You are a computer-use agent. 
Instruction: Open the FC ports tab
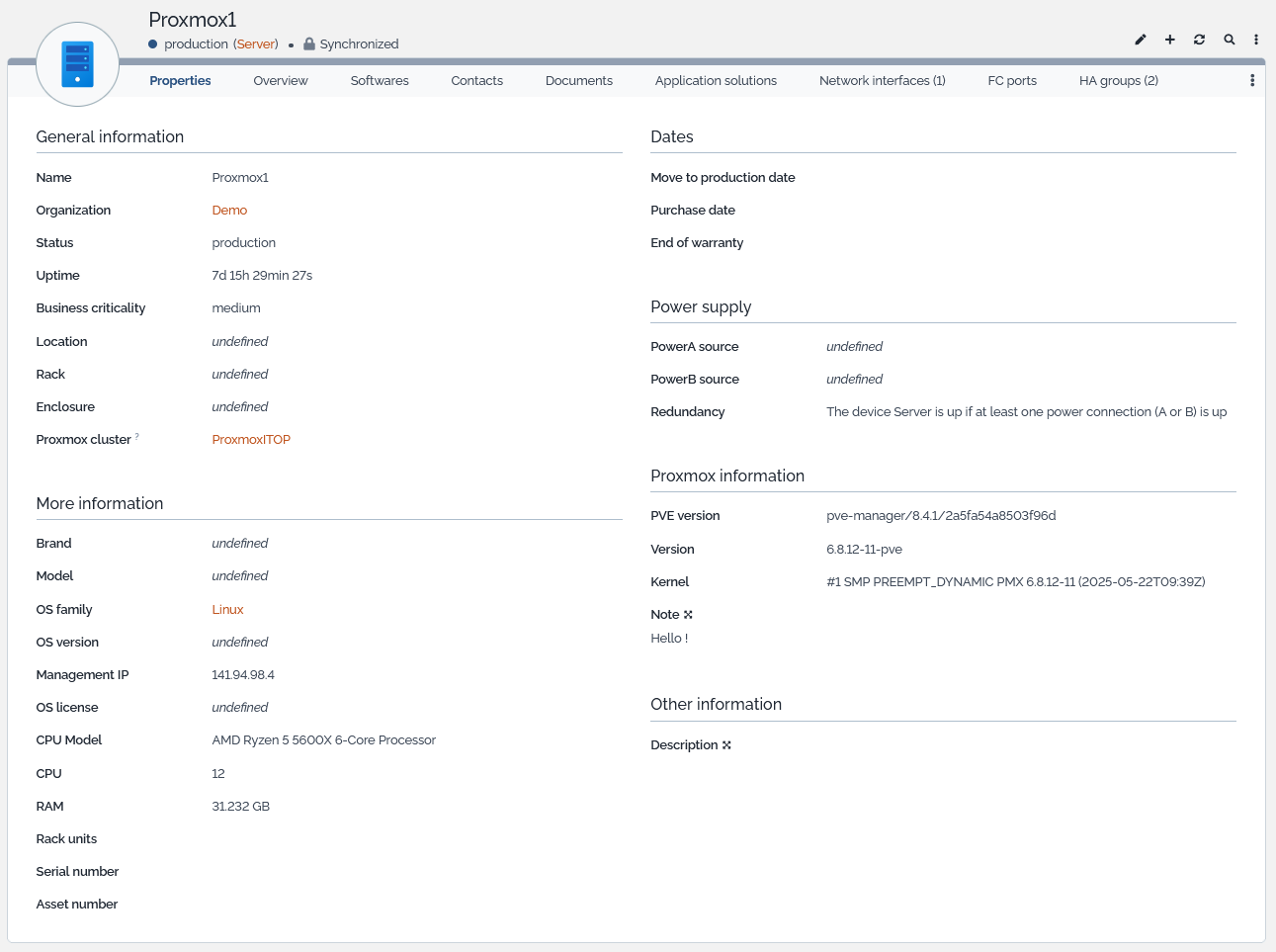1012,81
